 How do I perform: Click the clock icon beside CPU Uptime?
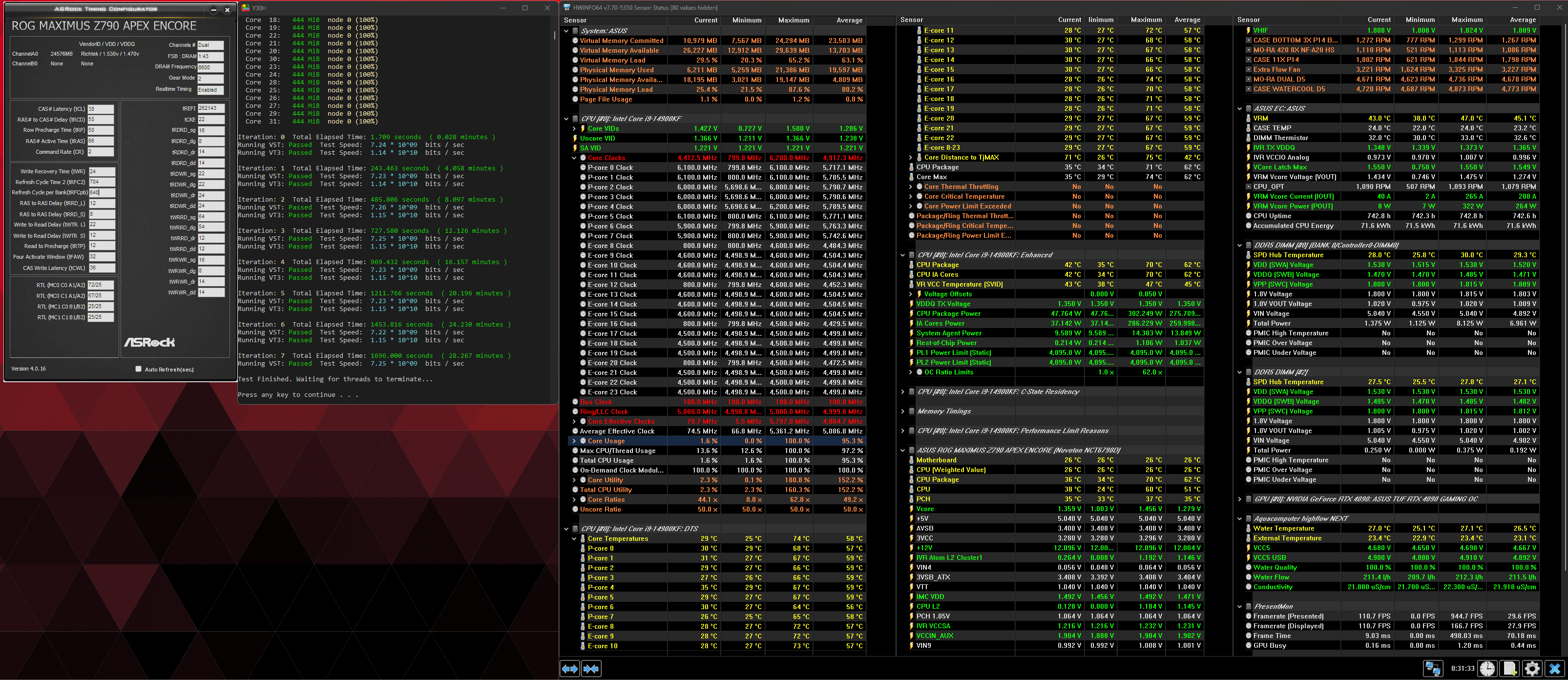tap(1248, 216)
